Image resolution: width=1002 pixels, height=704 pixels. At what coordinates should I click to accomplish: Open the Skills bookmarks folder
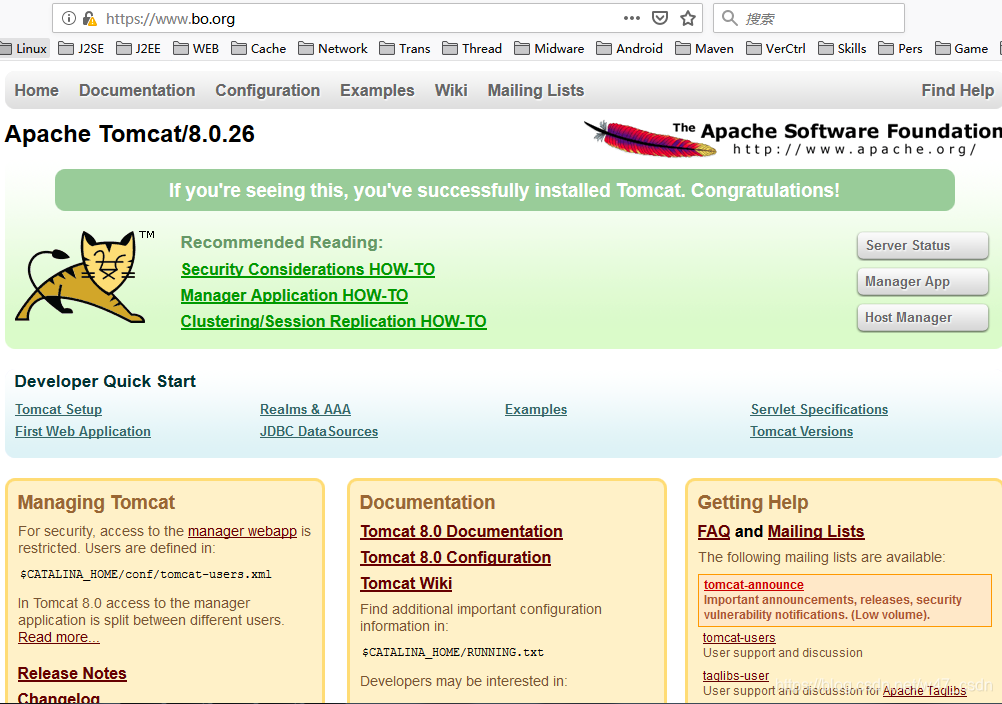click(843, 49)
